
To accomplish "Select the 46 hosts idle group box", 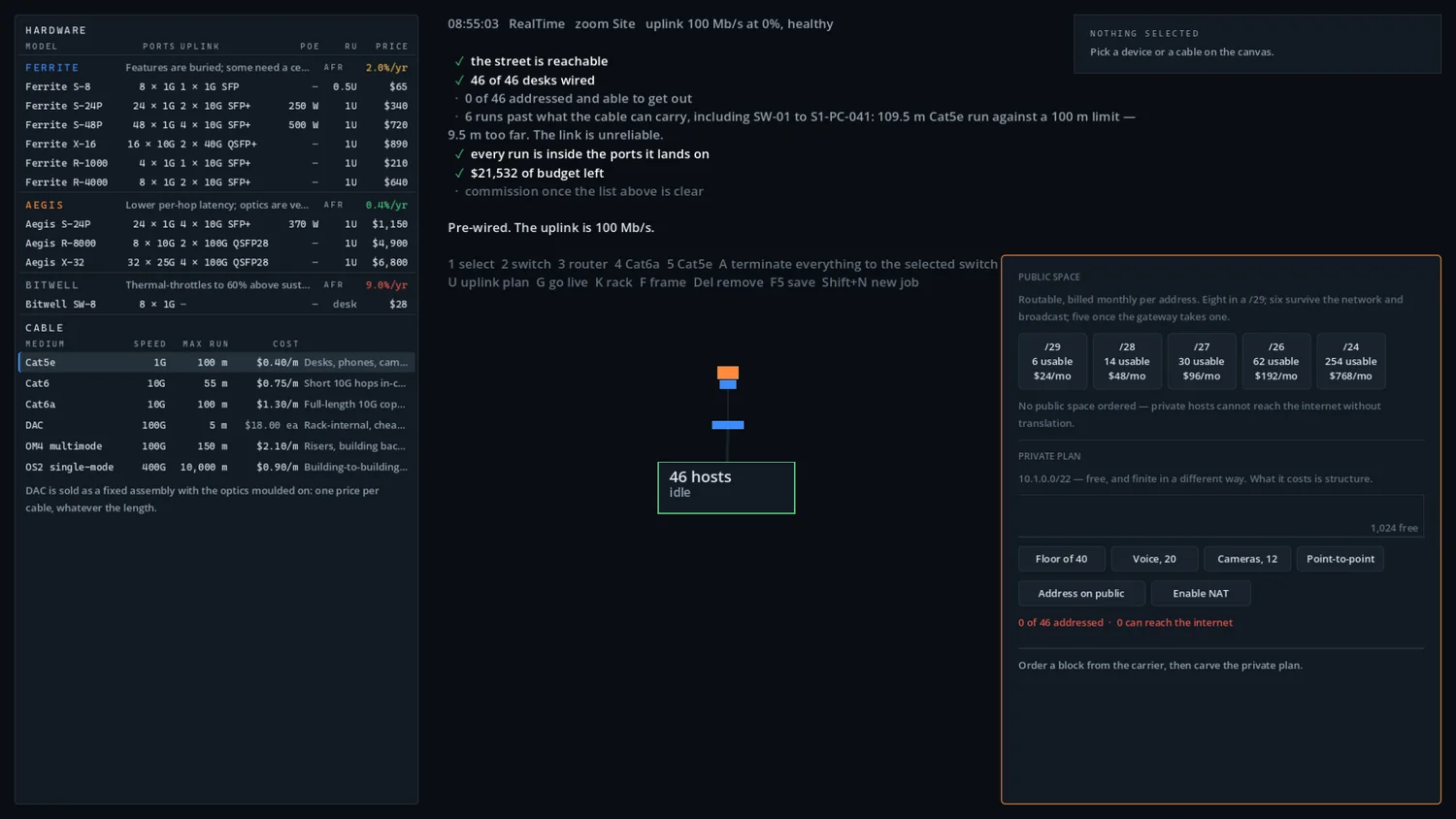I will [726, 487].
